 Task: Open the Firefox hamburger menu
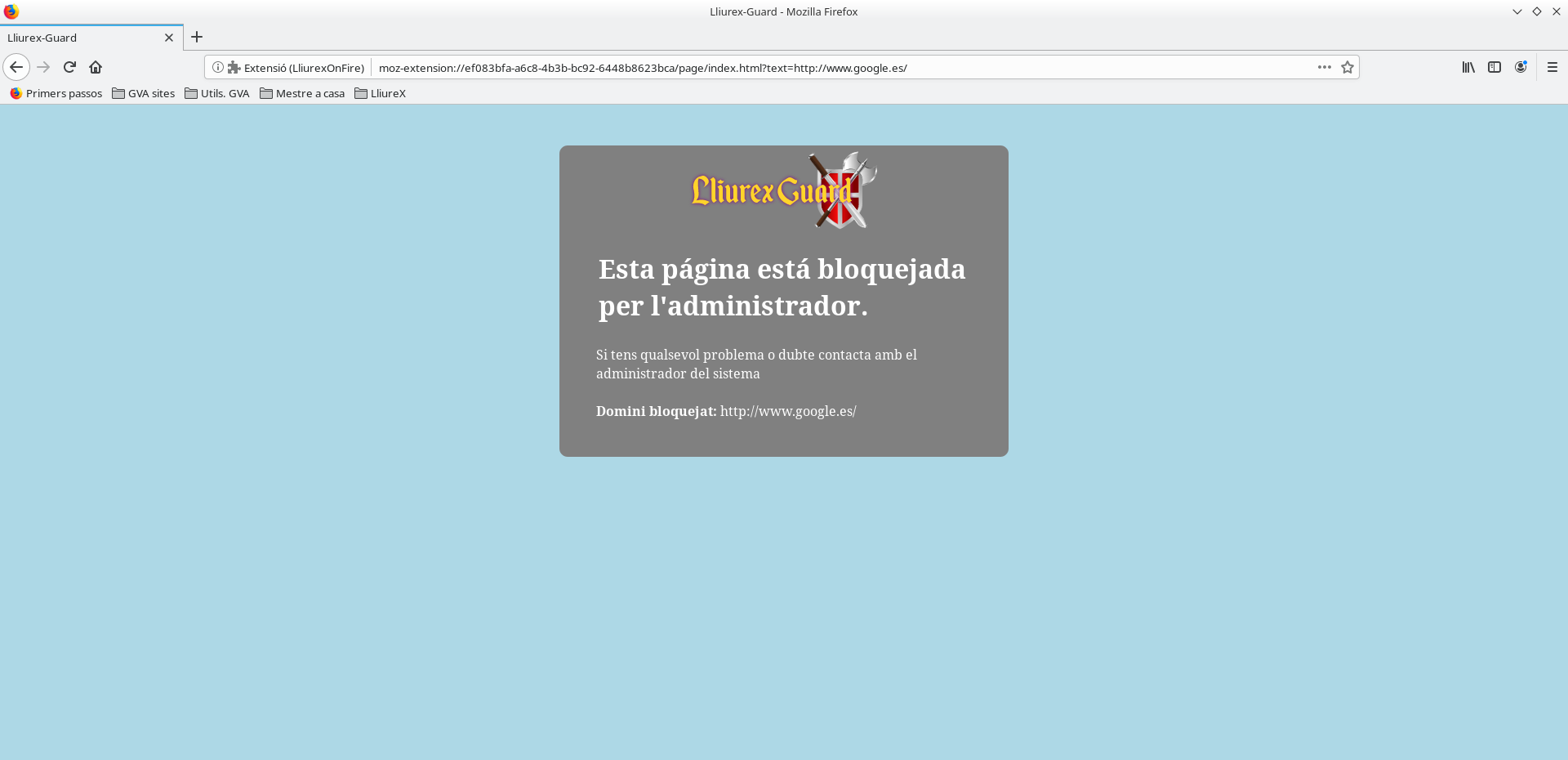tap(1552, 68)
